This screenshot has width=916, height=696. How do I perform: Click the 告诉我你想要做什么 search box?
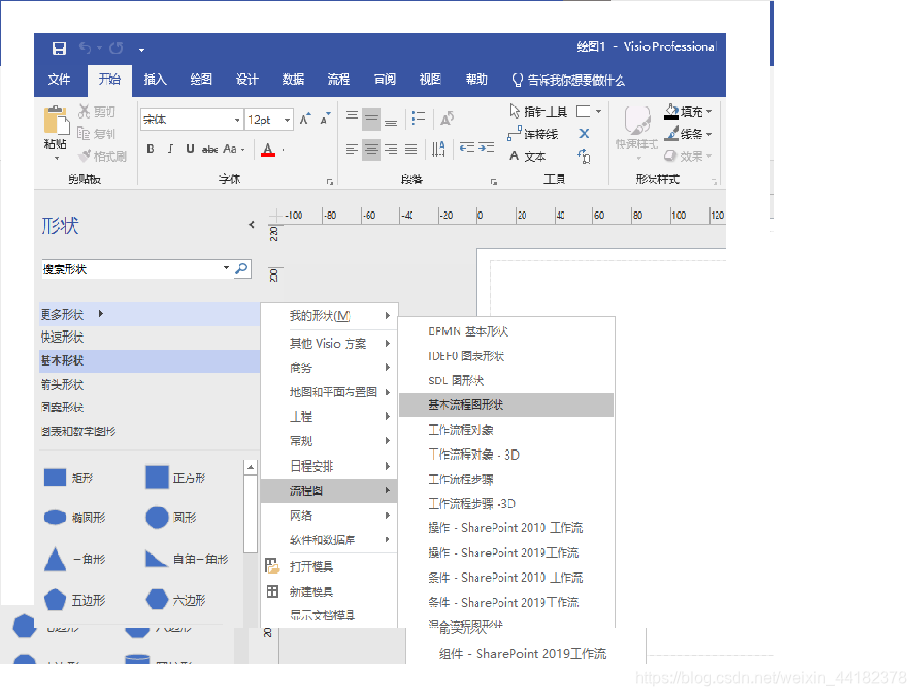click(568, 80)
